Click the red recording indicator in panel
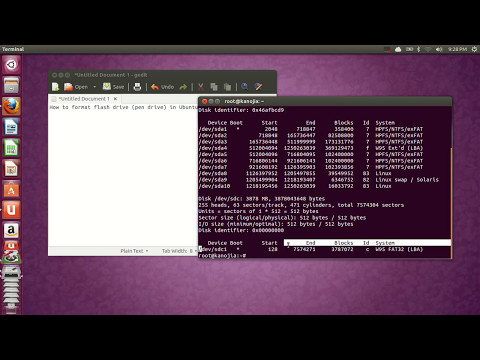The image size is (480, 360). point(387,49)
